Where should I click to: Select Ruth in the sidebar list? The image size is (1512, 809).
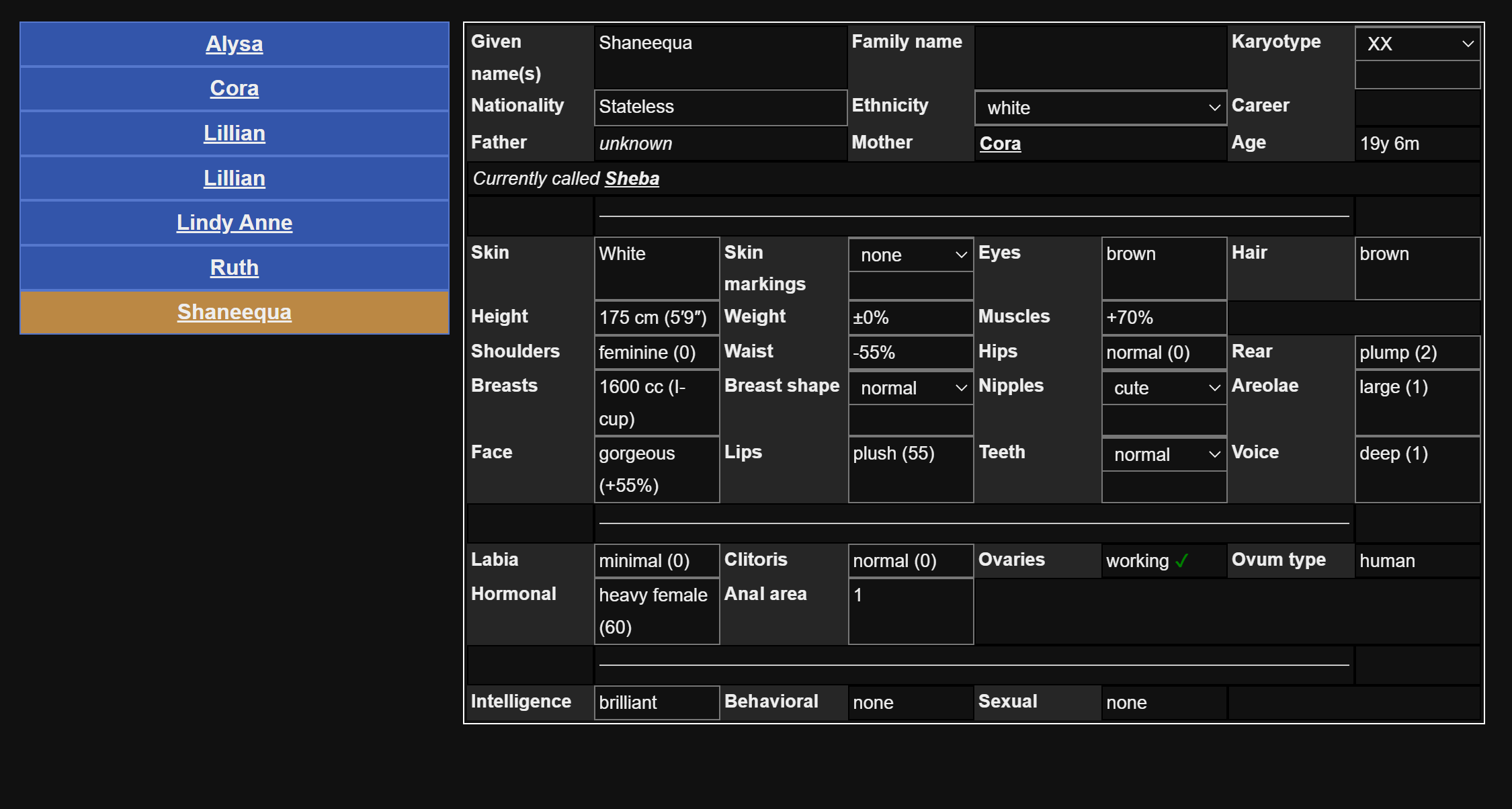coord(234,267)
